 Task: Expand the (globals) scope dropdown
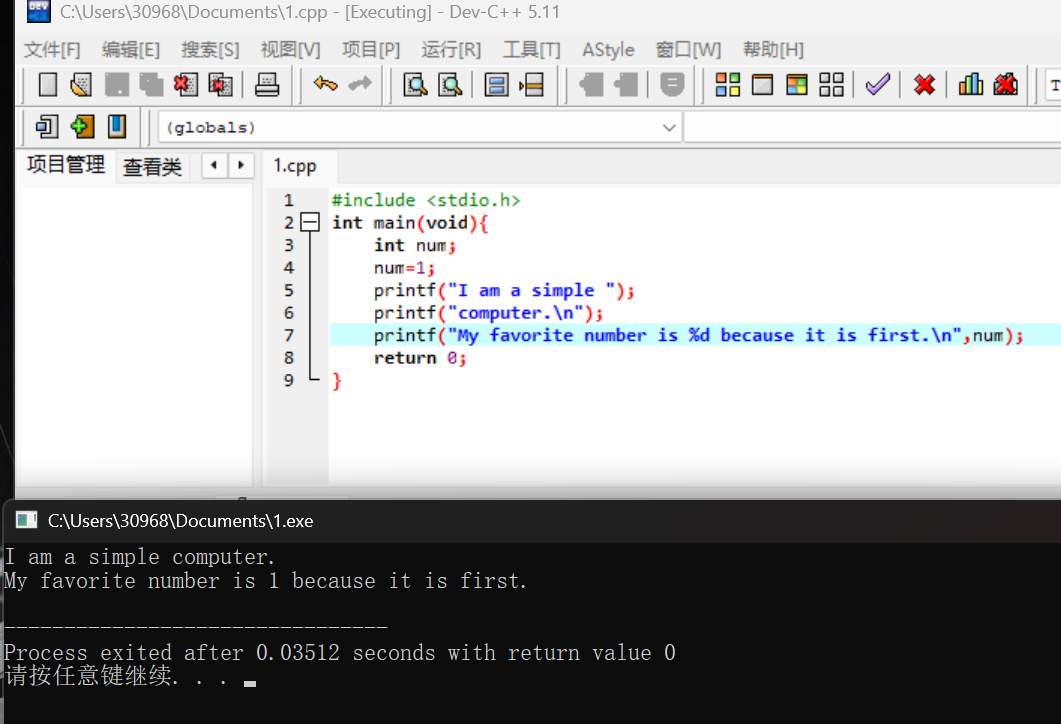[669, 127]
